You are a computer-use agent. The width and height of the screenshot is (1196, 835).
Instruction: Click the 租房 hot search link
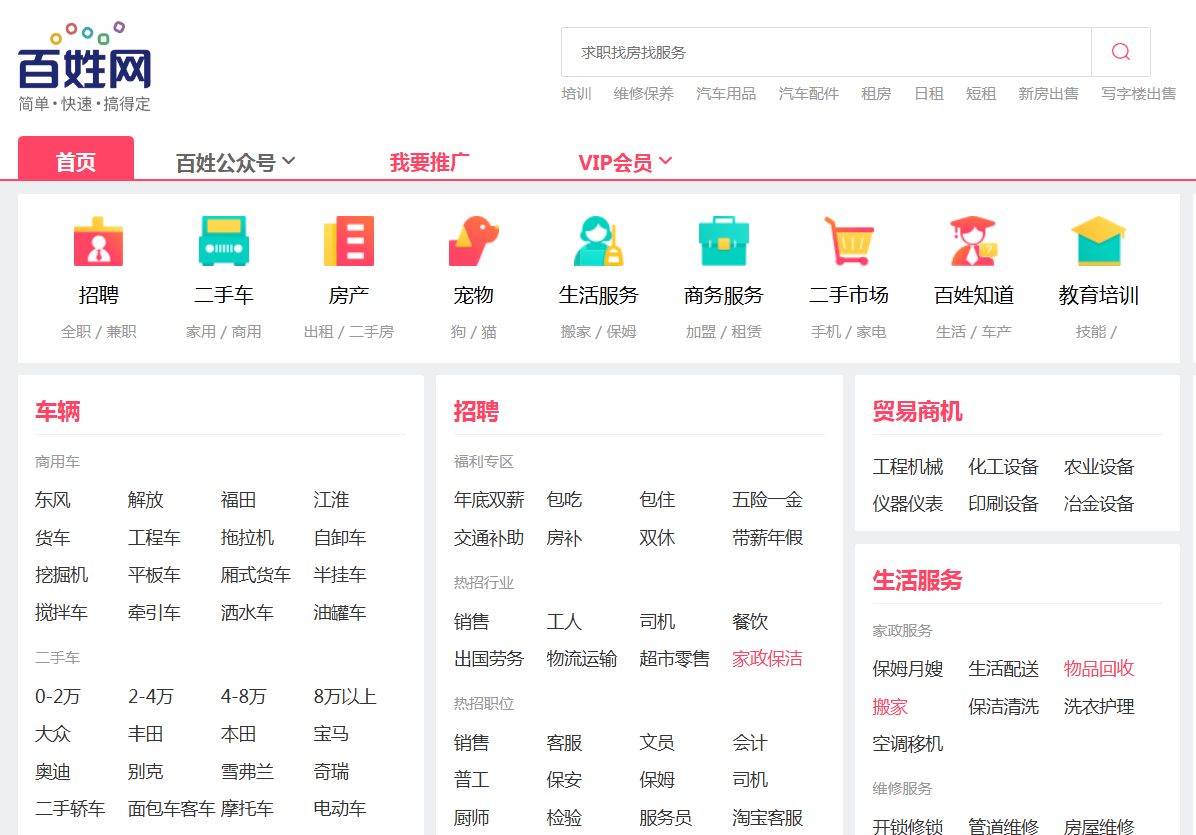(x=876, y=94)
